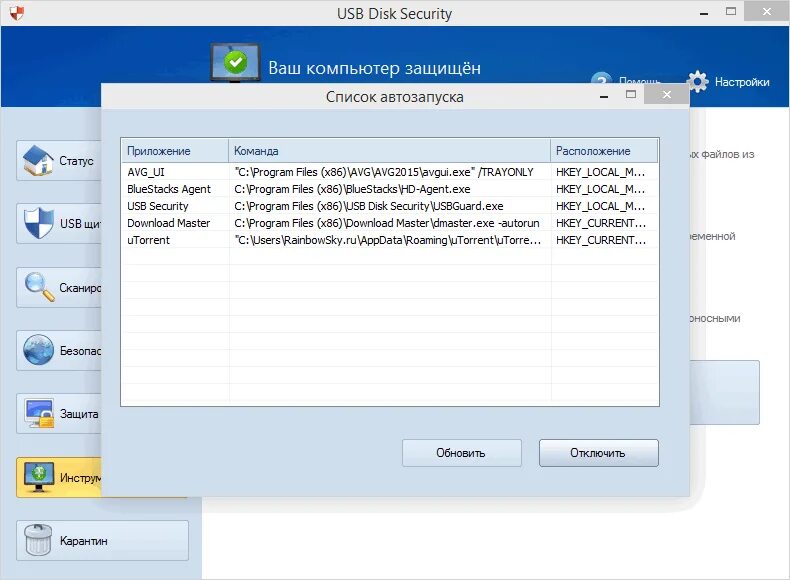The width and height of the screenshot is (790, 580).
Task: Sort by the Приложение column header
Action: pyautogui.click(x=175, y=151)
